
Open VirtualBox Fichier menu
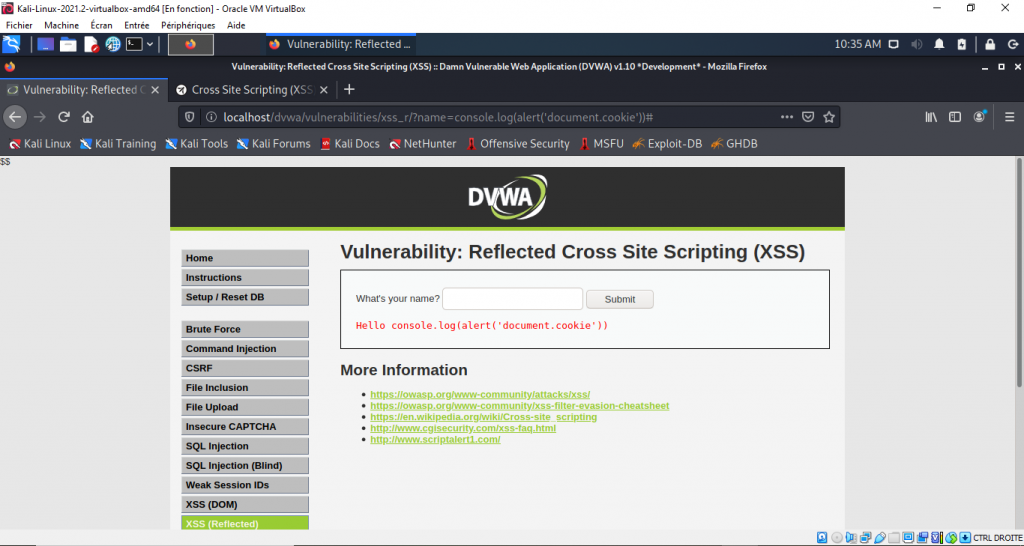(19, 25)
